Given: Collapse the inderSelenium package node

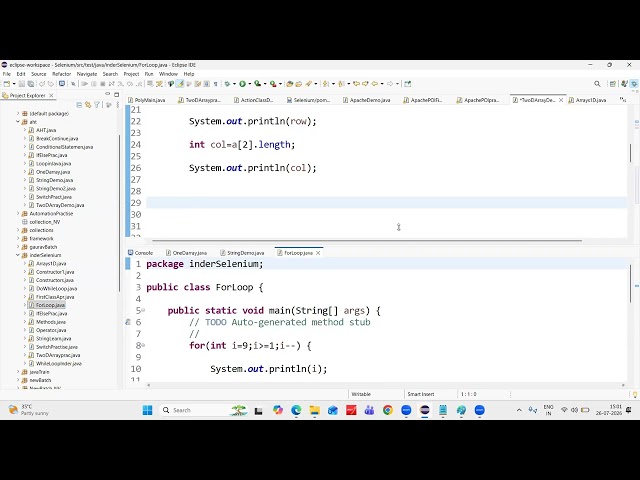Looking at the screenshot, I should click(18, 255).
